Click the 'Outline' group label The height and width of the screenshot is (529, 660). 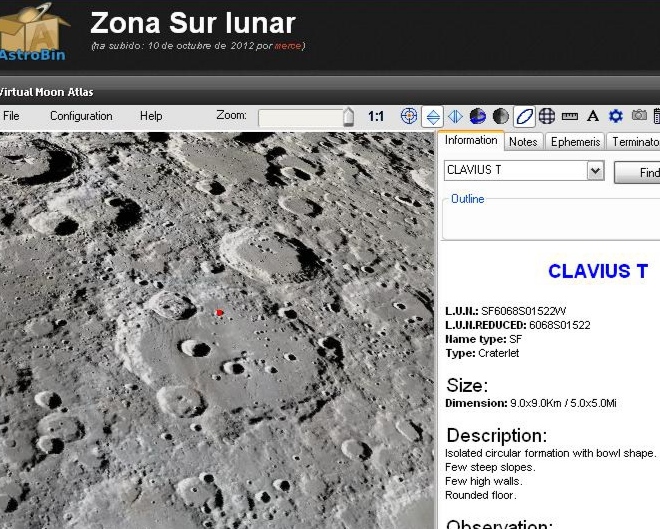click(467, 199)
